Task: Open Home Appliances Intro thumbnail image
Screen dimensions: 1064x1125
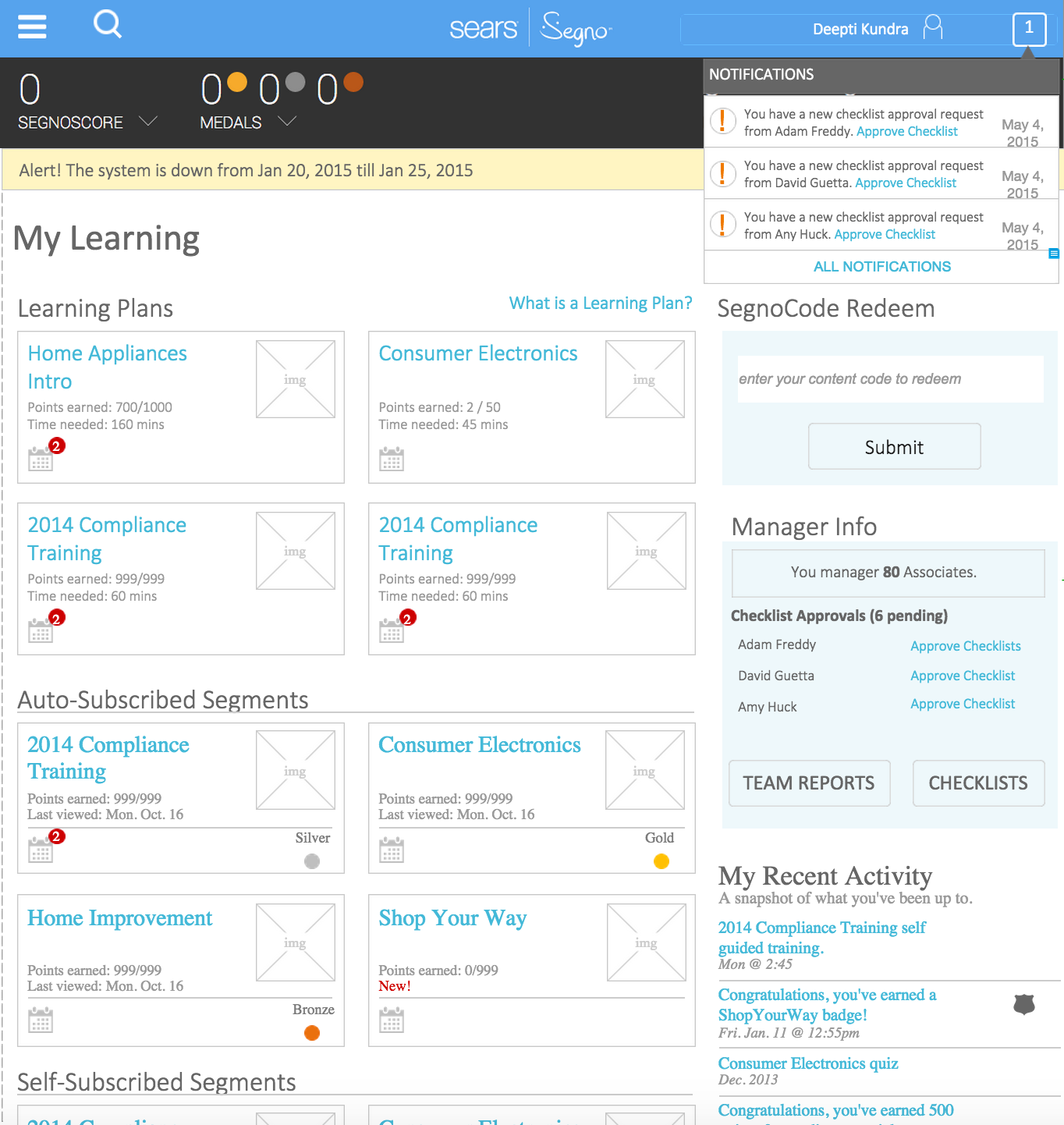Action: [296, 379]
